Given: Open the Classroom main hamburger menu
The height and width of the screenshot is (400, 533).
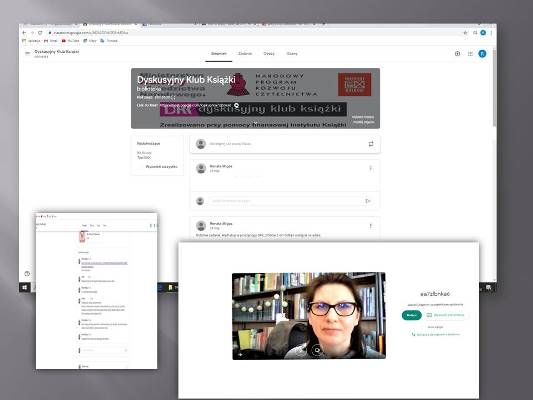Looking at the screenshot, I should (x=28, y=53).
